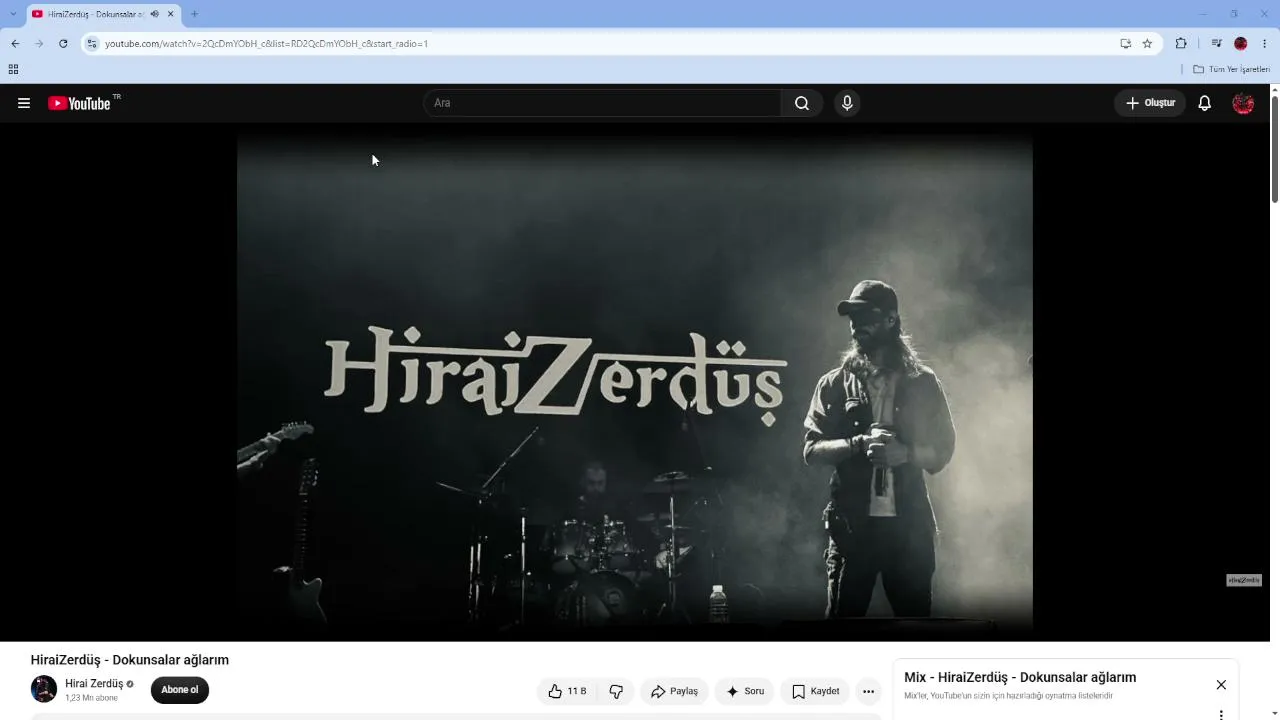Open more actions for the video
The image size is (1280, 720).
(x=868, y=691)
